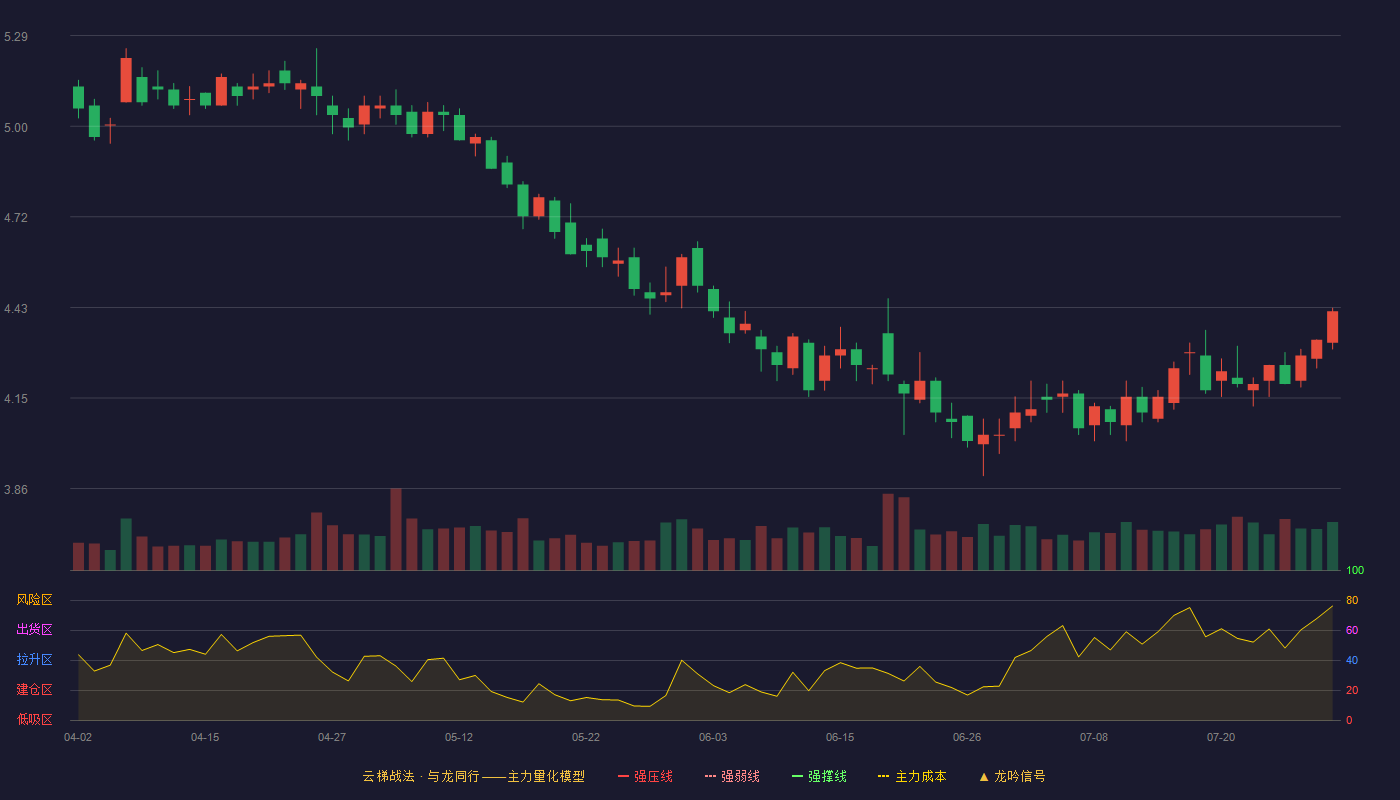Select the 出货区 zone label
Image resolution: width=1400 pixels, height=800 pixels.
(x=34, y=630)
